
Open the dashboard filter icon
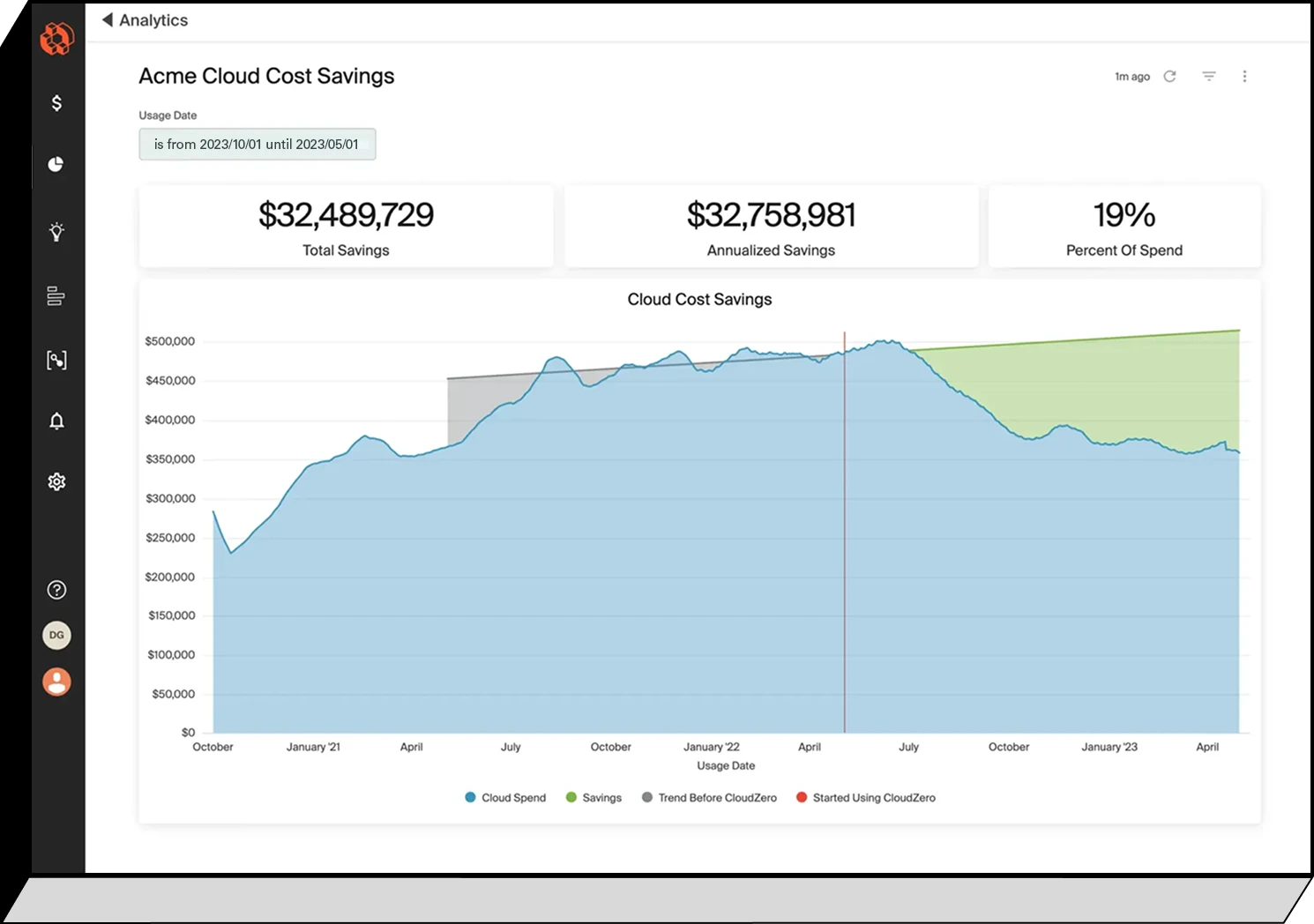coord(1209,77)
